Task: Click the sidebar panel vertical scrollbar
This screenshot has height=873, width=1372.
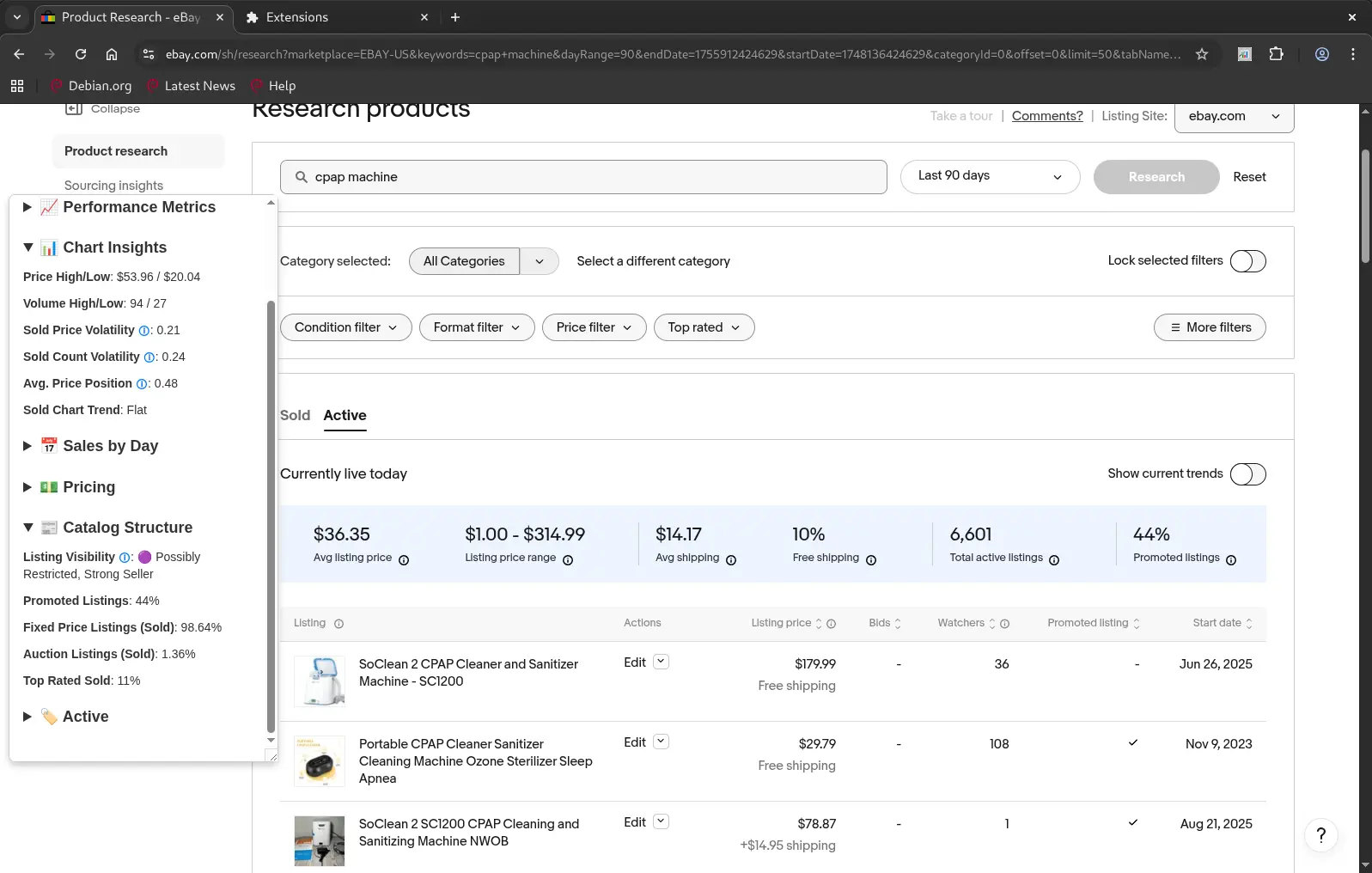Action: tap(271, 516)
